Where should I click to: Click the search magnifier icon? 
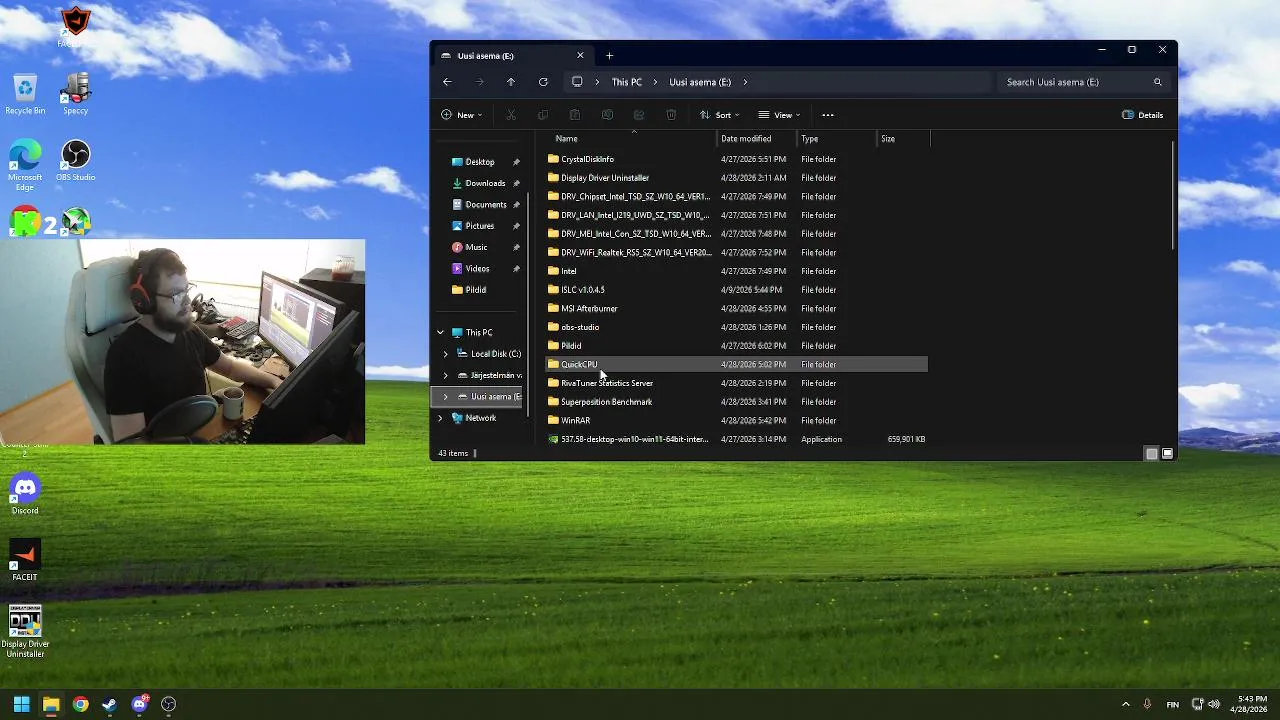[1158, 82]
